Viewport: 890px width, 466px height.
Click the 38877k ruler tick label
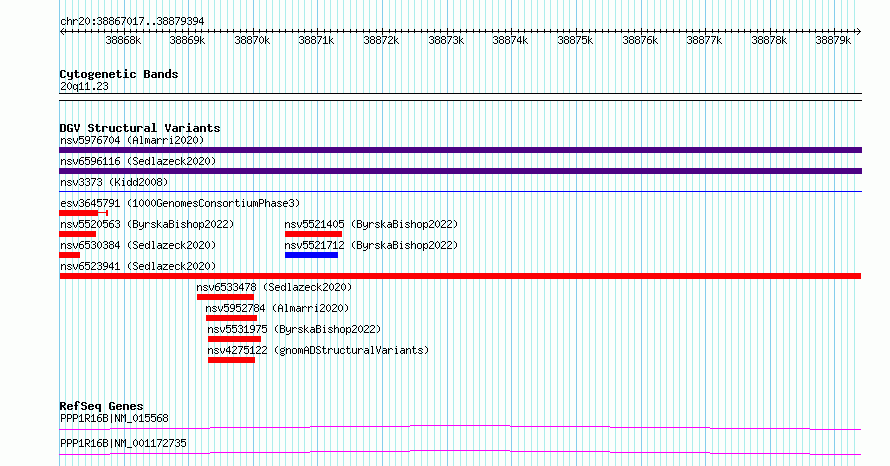(704, 40)
